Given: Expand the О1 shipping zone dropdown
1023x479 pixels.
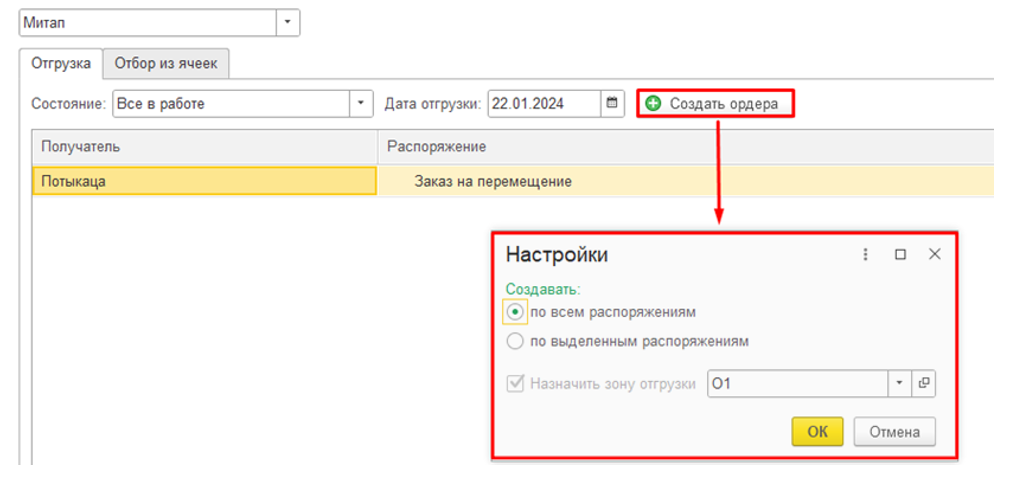Looking at the screenshot, I should [x=899, y=384].
